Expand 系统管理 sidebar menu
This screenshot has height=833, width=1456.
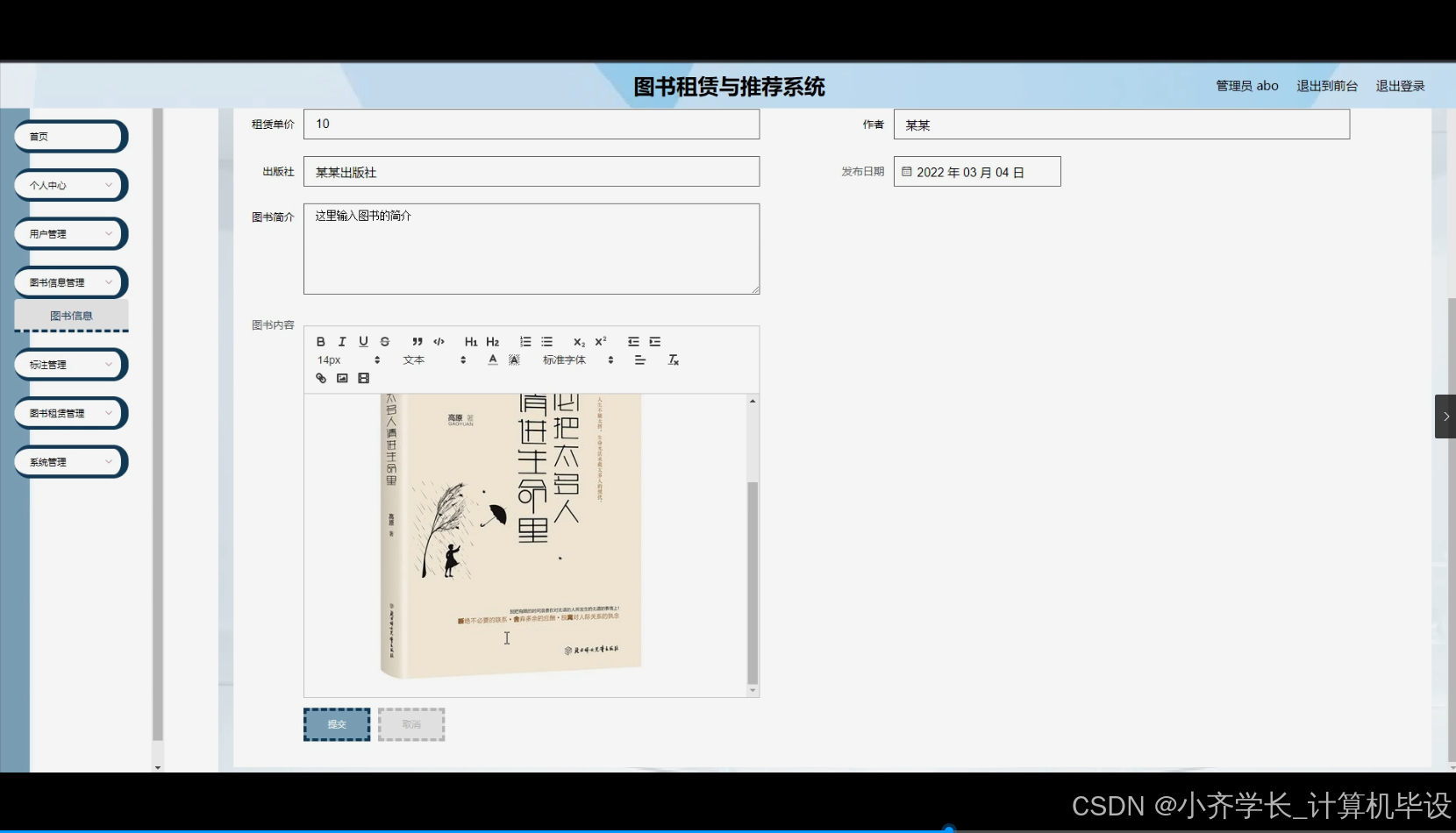(71, 462)
